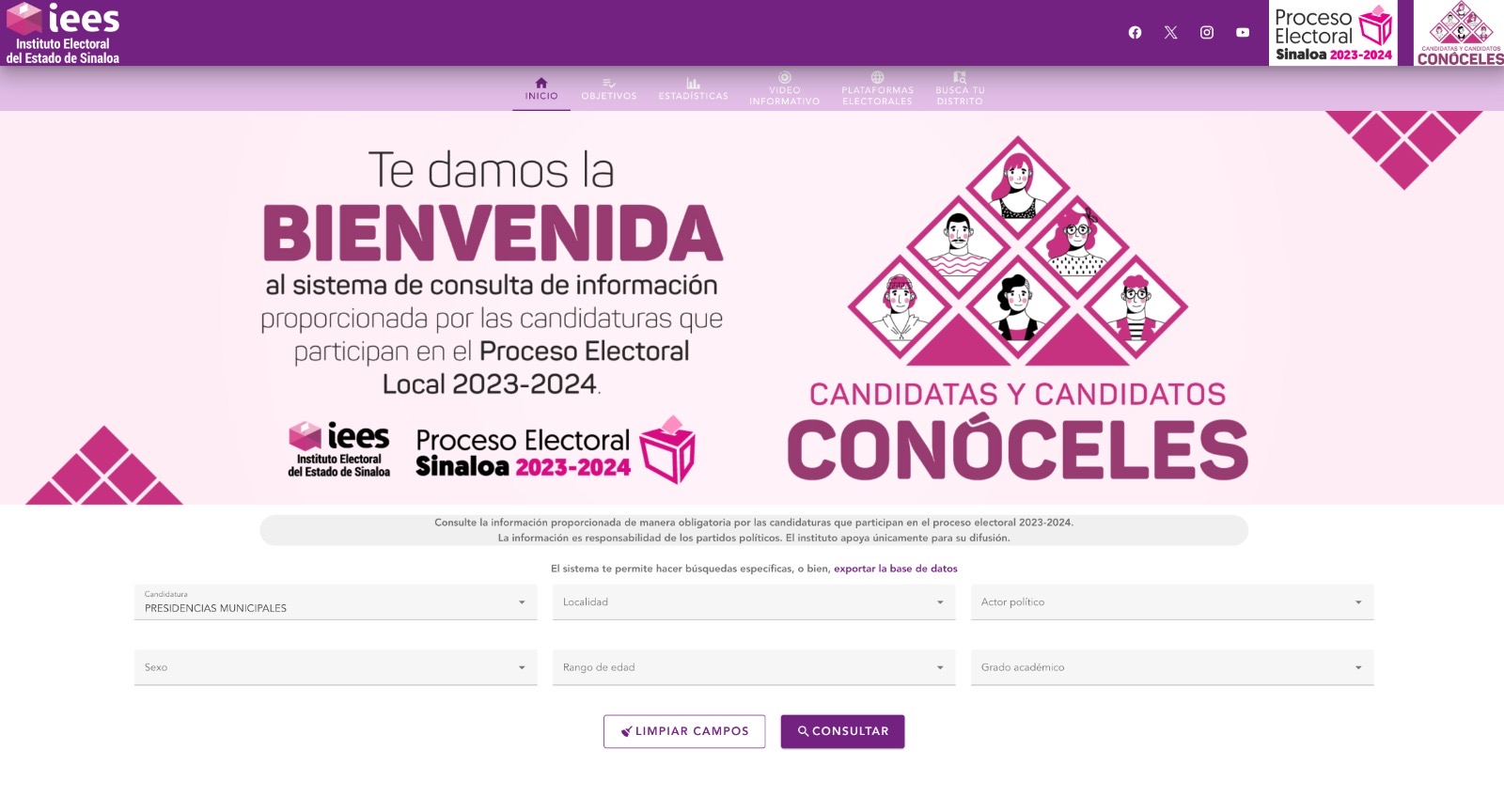
Task: Click the IEES institute logo in header
Action: (x=63, y=33)
